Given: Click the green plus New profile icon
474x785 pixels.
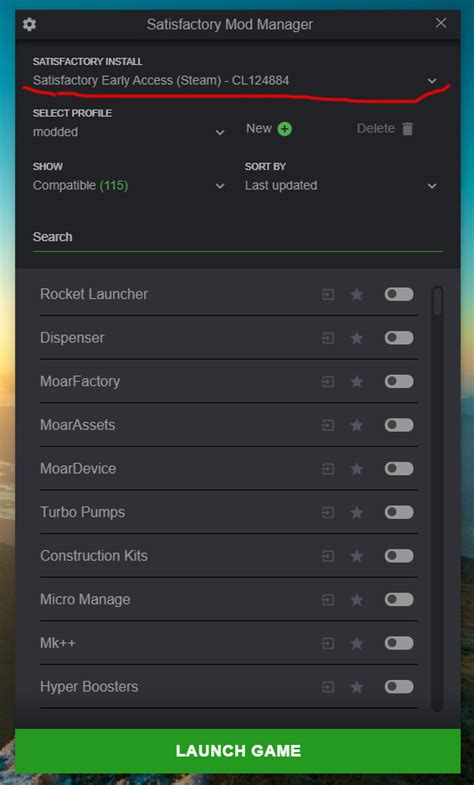Looking at the screenshot, I should point(285,129).
